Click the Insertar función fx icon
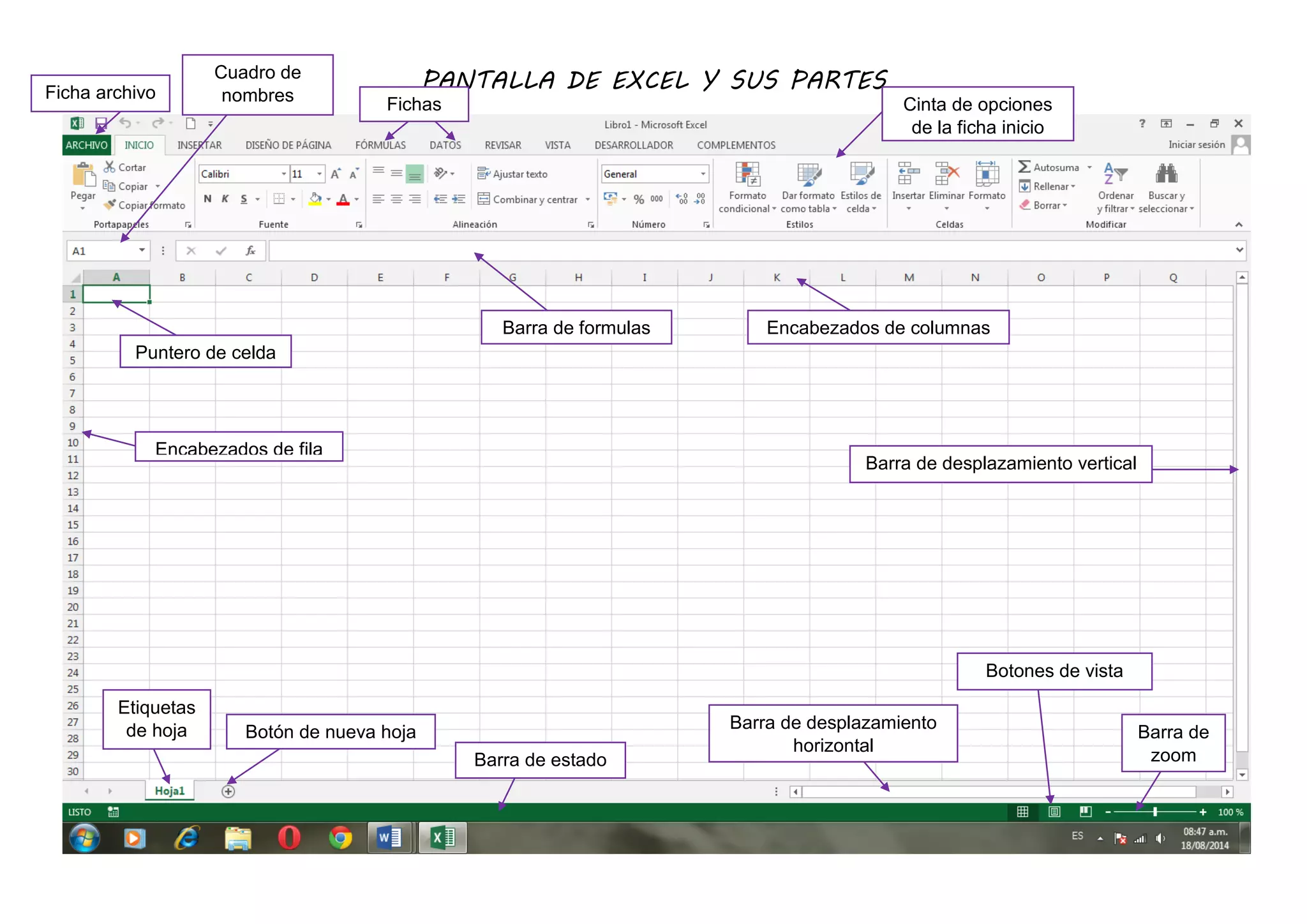1307x924 pixels. (250, 251)
